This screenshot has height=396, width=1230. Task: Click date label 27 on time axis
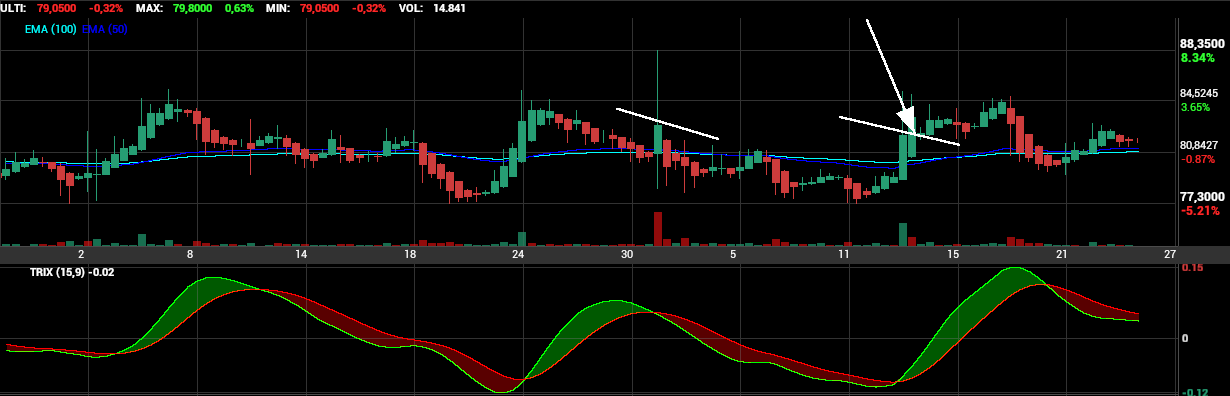[1170, 255]
